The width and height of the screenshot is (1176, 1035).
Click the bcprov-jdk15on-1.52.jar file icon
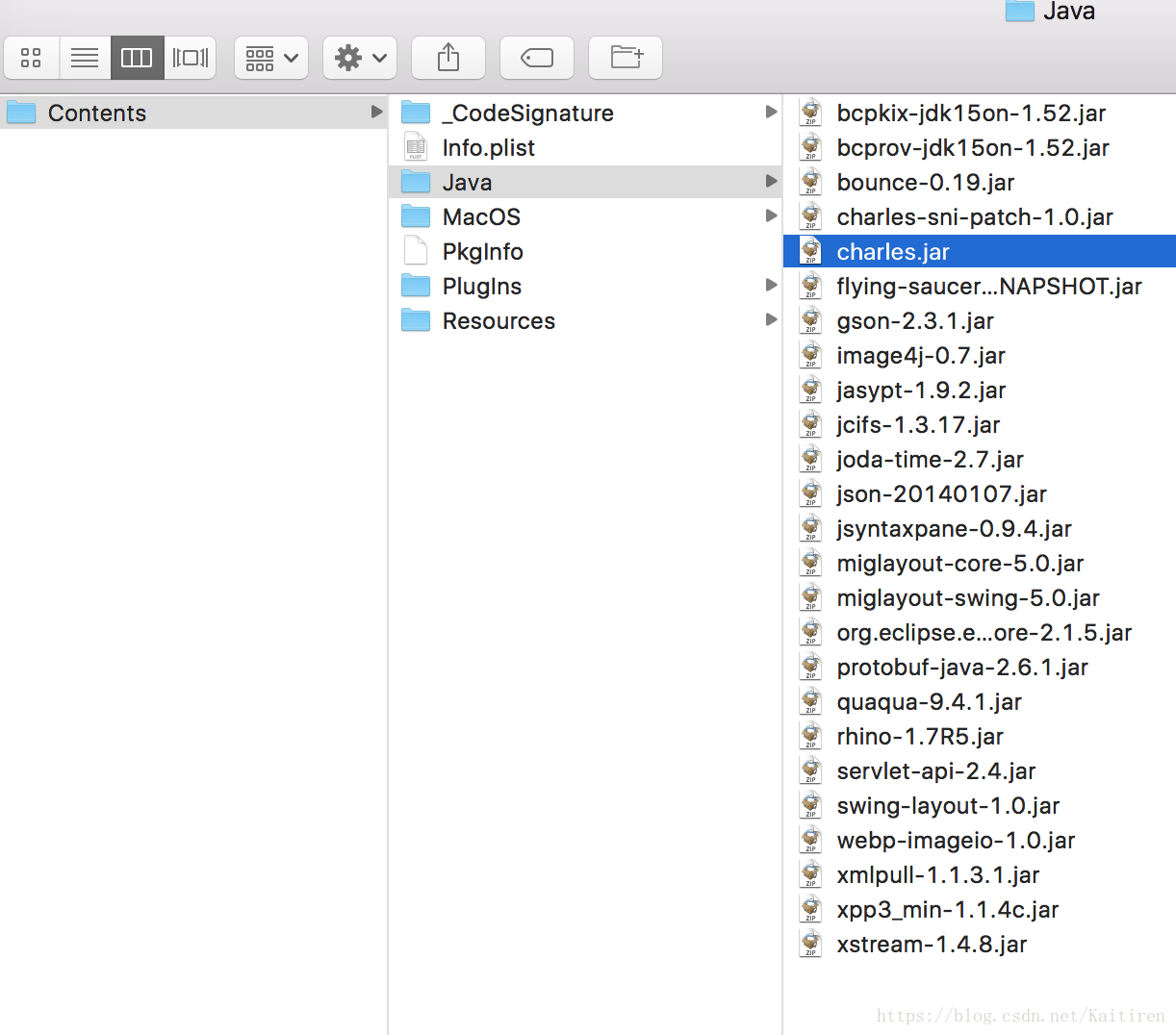point(811,147)
